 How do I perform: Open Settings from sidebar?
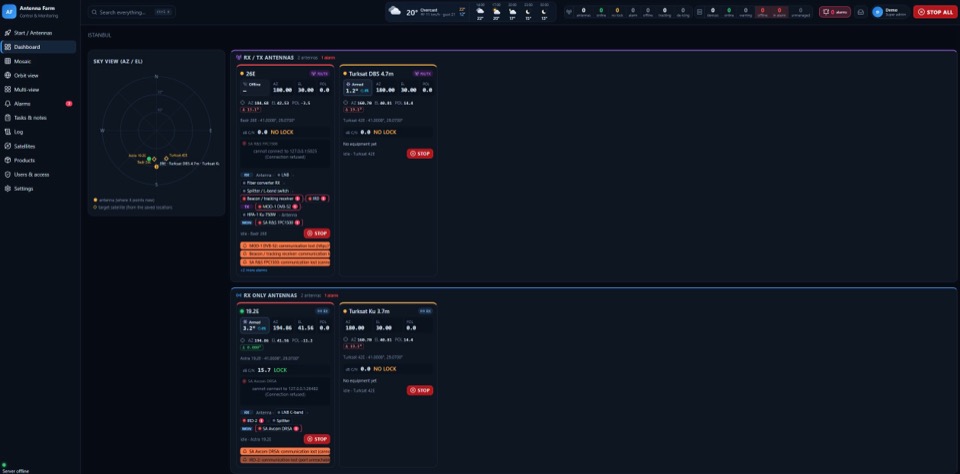pos(39,189)
